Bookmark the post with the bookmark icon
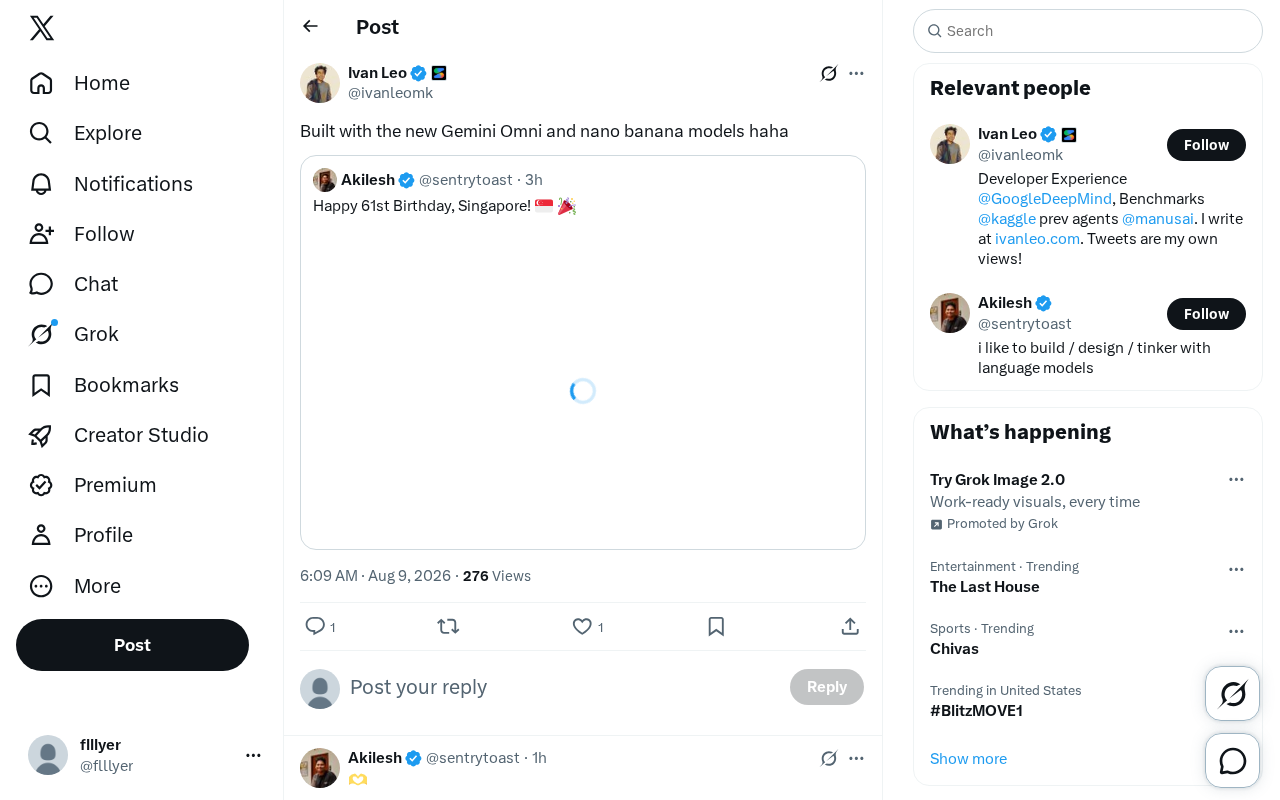Viewport: 1280px width, 800px height. click(x=716, y=626)
